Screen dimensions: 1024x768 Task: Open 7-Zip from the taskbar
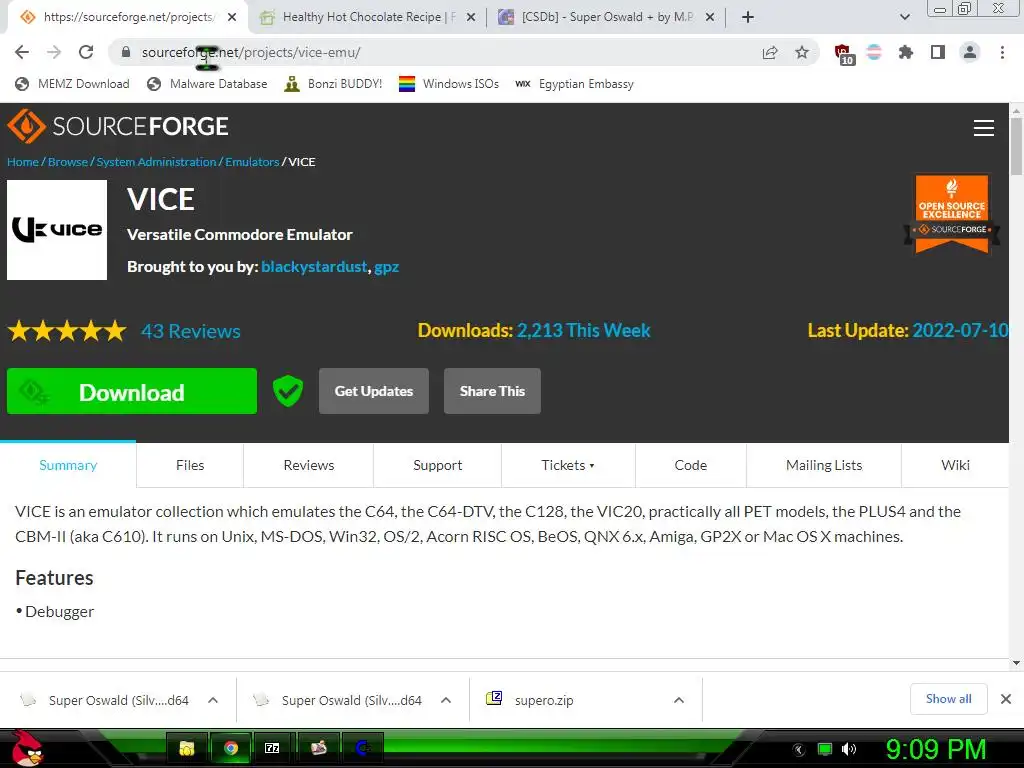(x=272, y=748)
